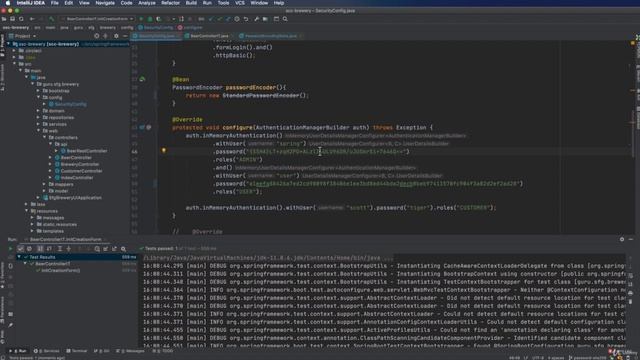This screenshot has width=640, height=360.
Task: Click the Rollback undo icon in toolbar
Action: (246, 19)
